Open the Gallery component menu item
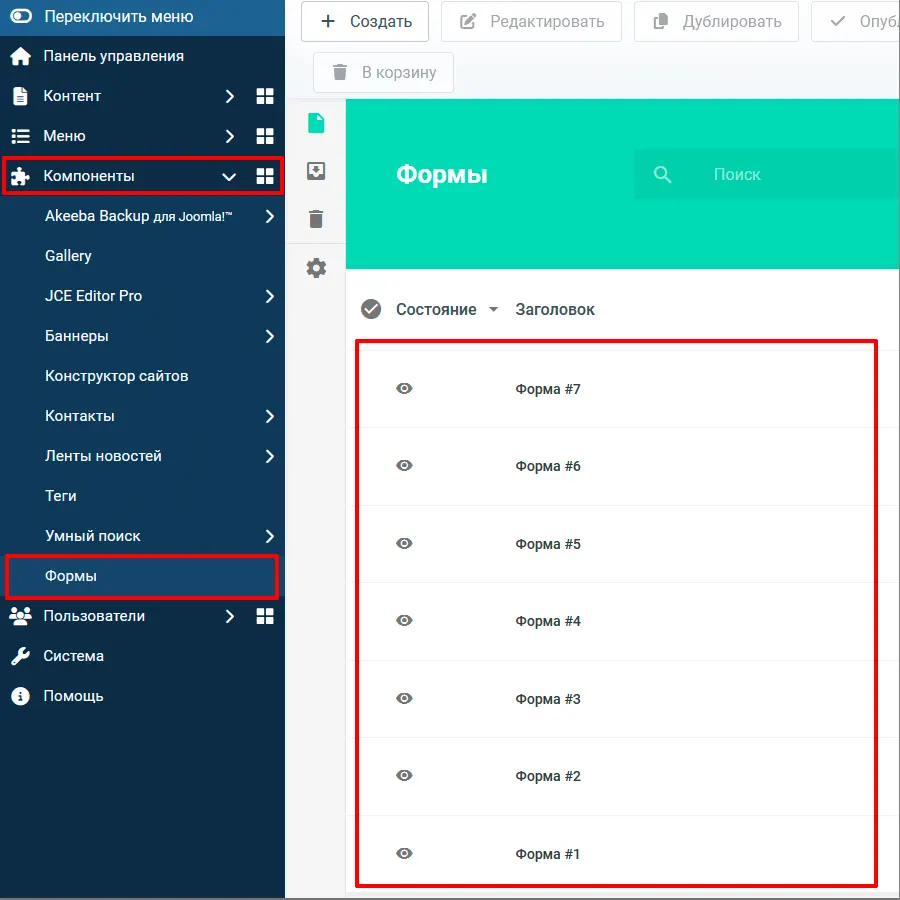The height and width of the screenshot is (900, 900). 68,256
